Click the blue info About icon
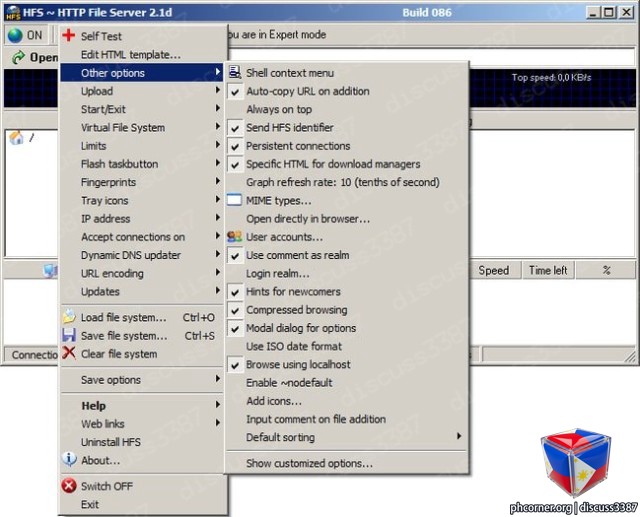Viewport: 640px width, 517px height. click(69, 459)
